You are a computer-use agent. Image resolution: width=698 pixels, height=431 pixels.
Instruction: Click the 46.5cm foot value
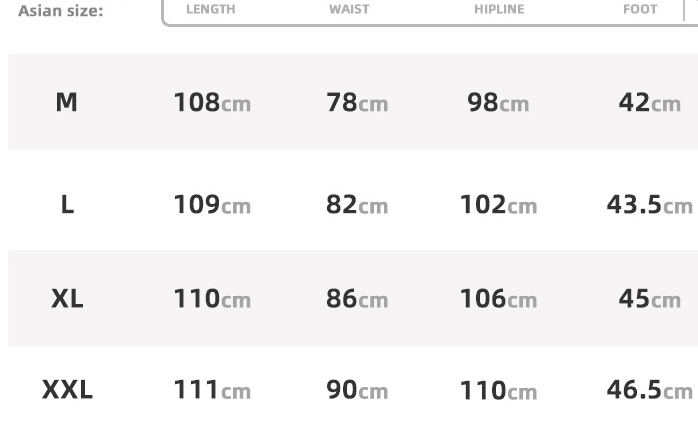pyautogui.click(x=649, y=390)
